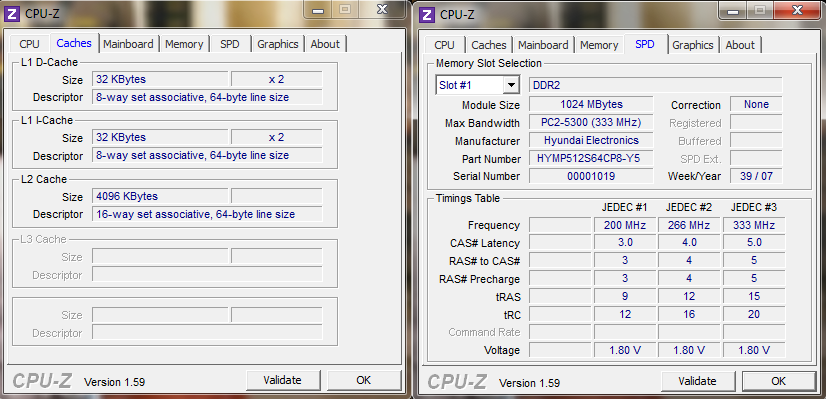826x399 pixels.
Task: Click CAS# Latency value 3.0
Action: tap(625, 242)
